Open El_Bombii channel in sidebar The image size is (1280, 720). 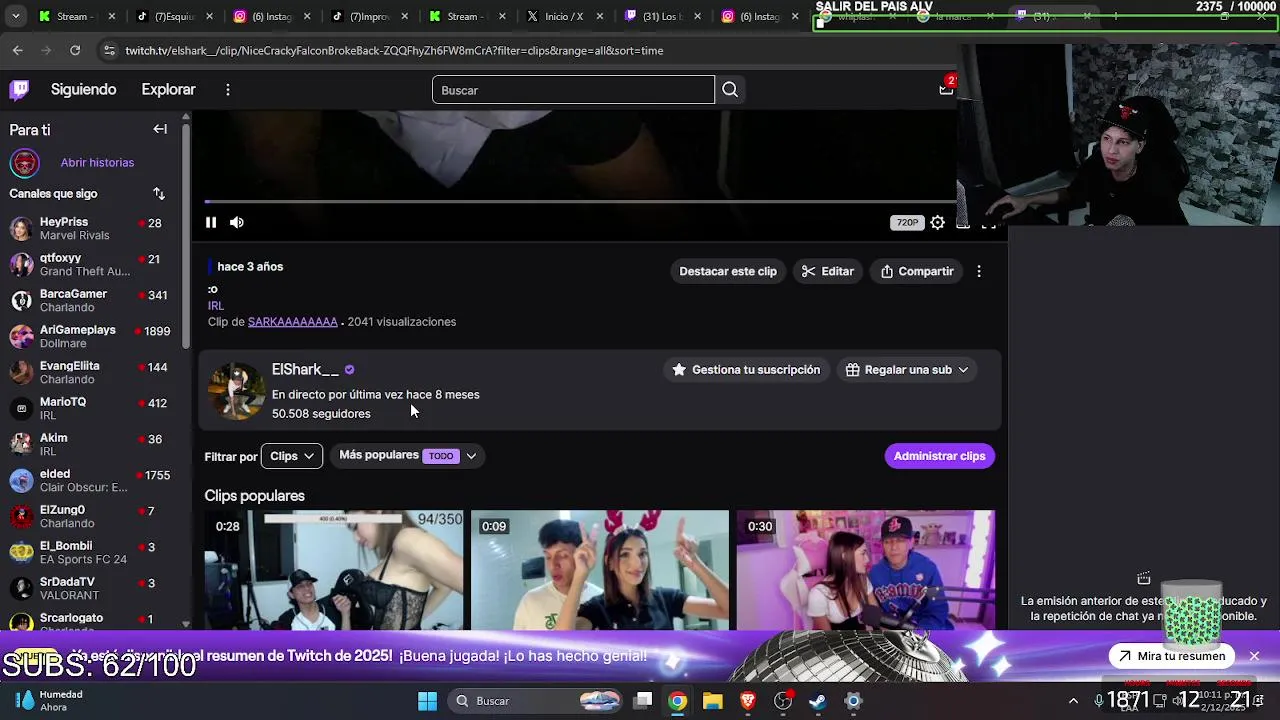point(93,552)
